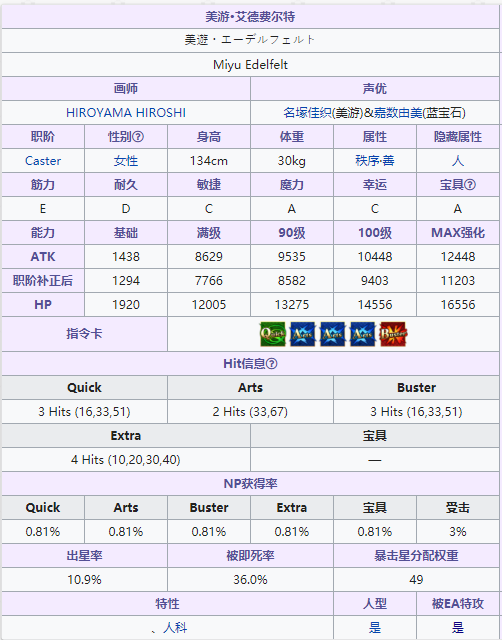Screen dimensions: 502x640
Task: Open the Caster class link
Action: point(43,161)
